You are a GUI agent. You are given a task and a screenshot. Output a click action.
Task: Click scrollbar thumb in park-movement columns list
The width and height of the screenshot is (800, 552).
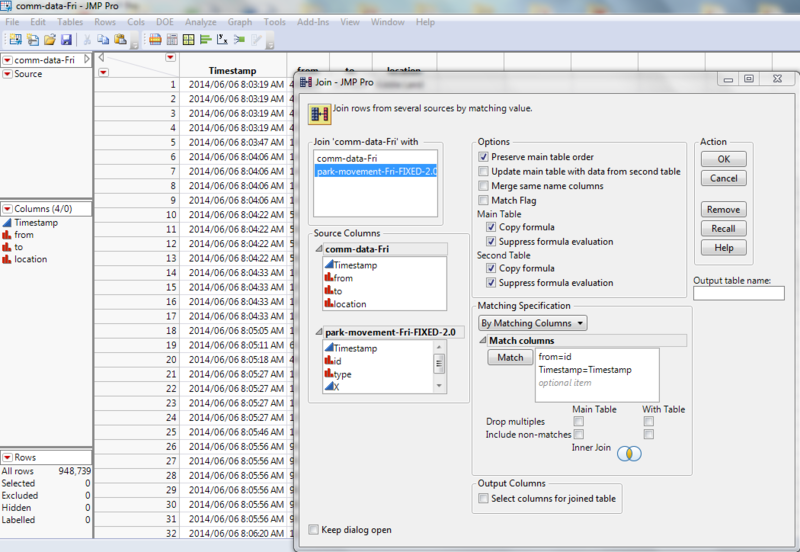439,364
